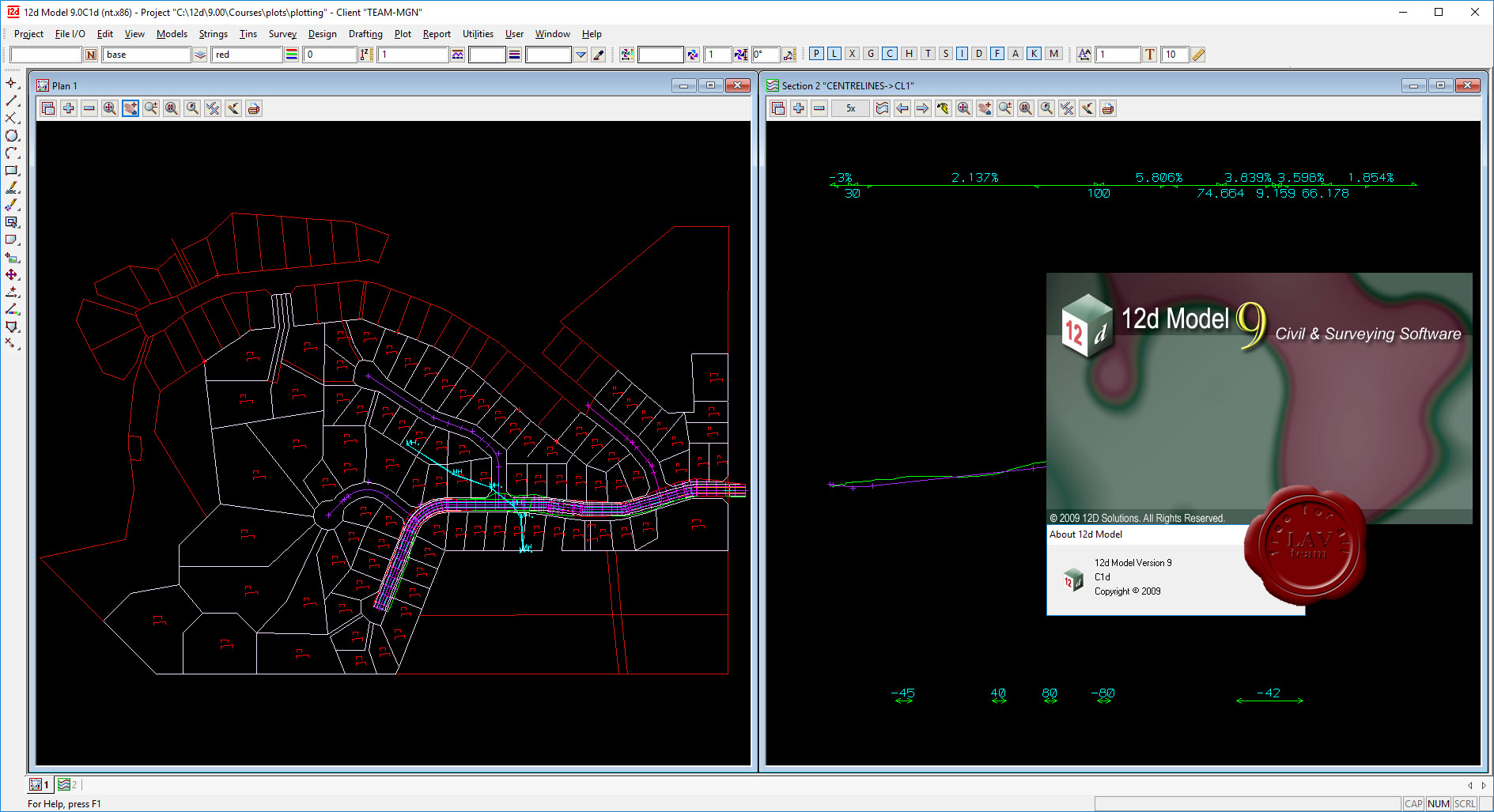Viewport: 1494px width, 812px height.
Task: Open the colour selector icon beside red
Action: tap(292, 55)
